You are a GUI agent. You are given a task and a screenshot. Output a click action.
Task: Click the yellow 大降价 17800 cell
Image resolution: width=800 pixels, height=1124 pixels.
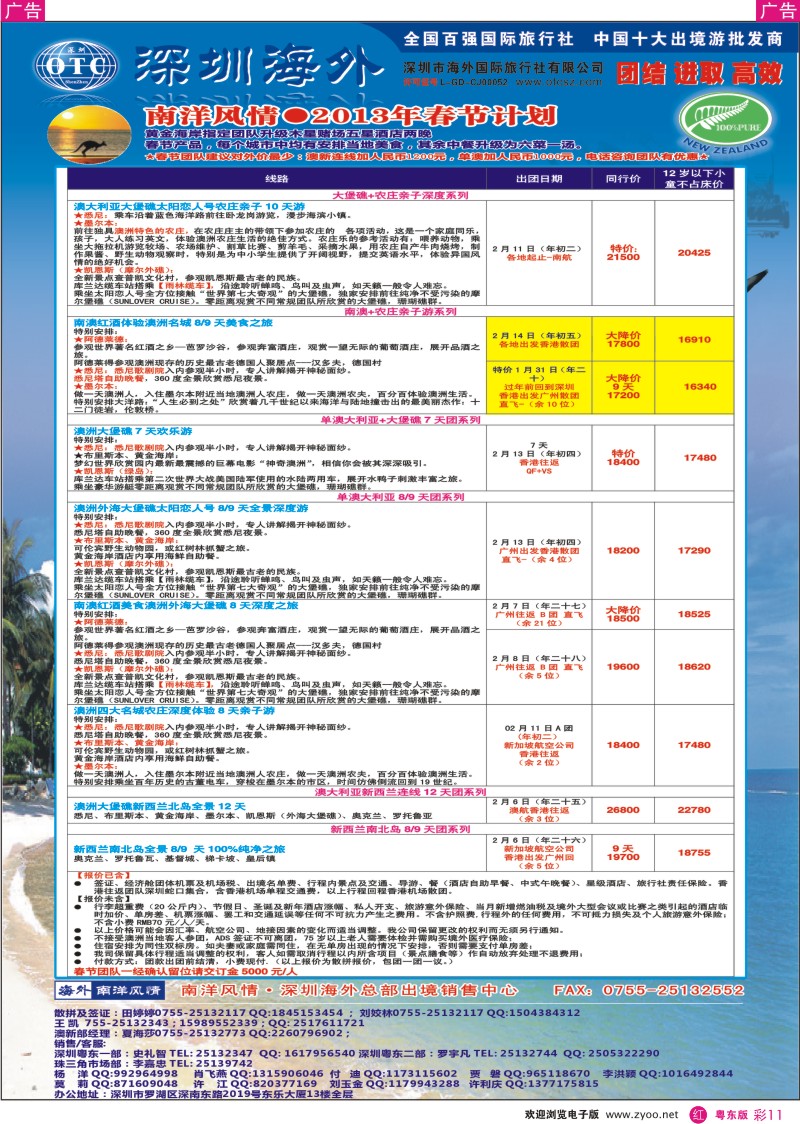point(623,339)
